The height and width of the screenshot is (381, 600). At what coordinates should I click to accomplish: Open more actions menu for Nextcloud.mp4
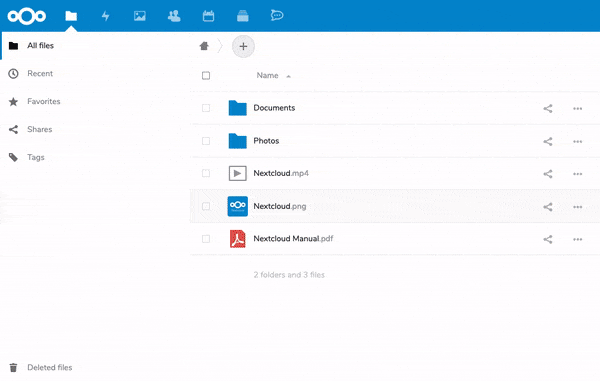click(577, 174)
